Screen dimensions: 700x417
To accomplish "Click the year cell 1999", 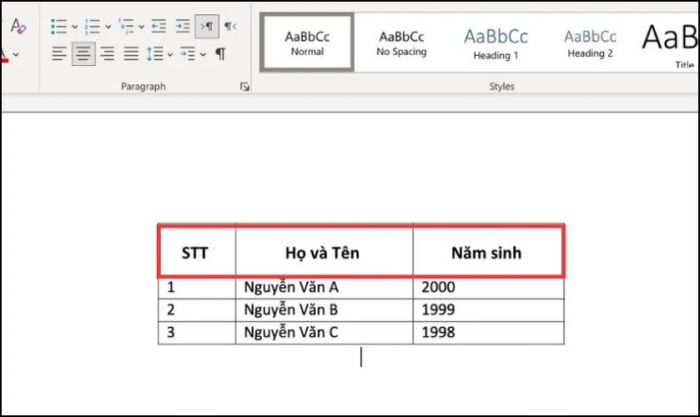I will (x=488, y=310).
